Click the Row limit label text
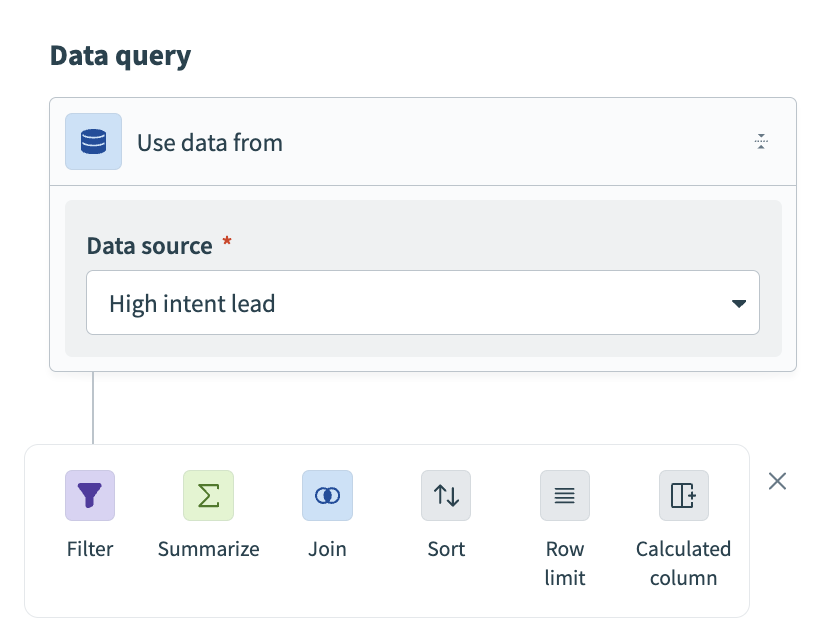 564,562
